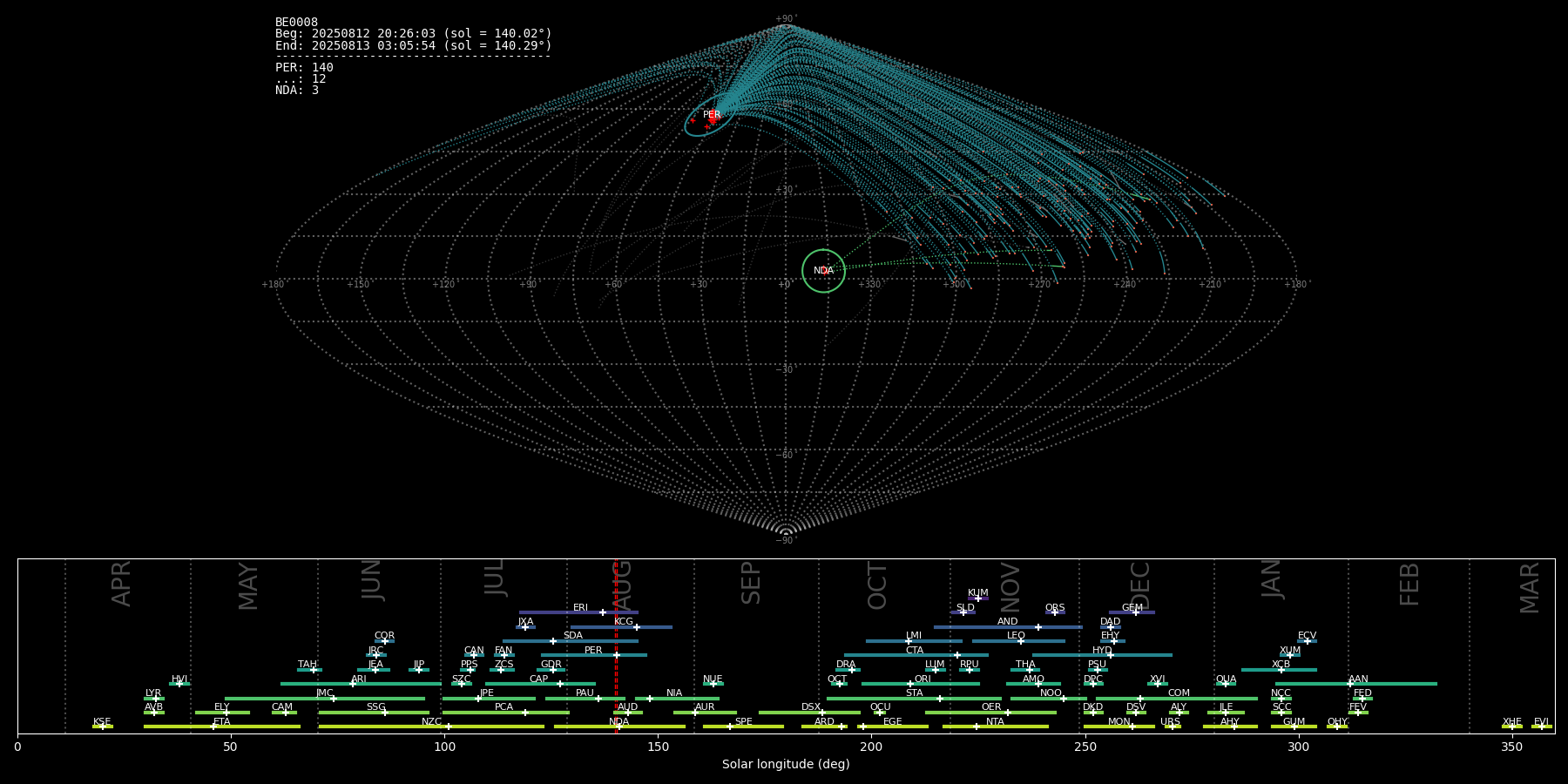Click the −60 latitude label on sky map
The width and height of the screenshot is (1568, 784).
click(785, 455)
